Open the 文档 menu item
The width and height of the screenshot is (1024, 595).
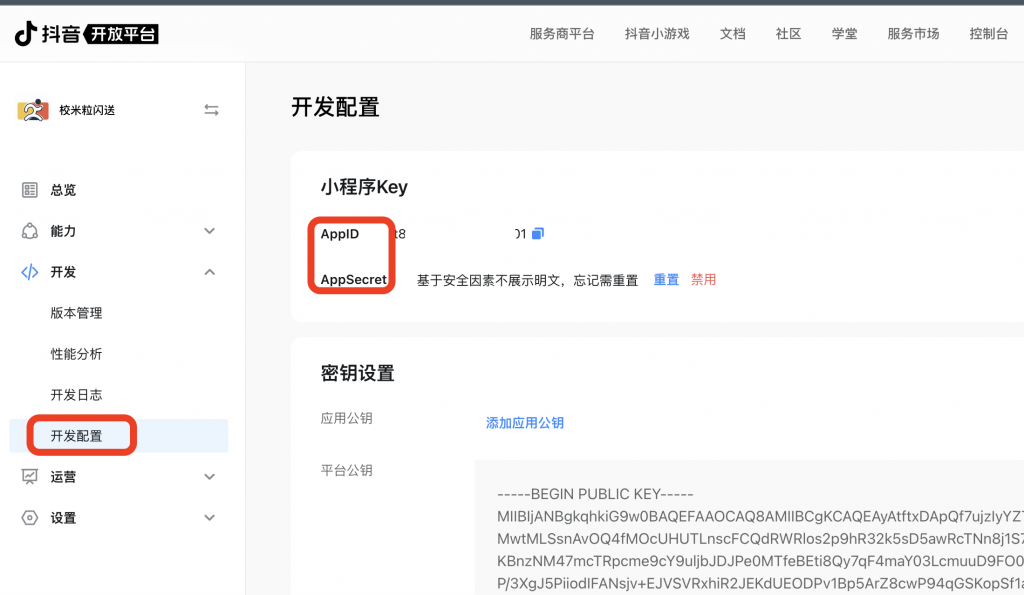click(x=732, y=33)
